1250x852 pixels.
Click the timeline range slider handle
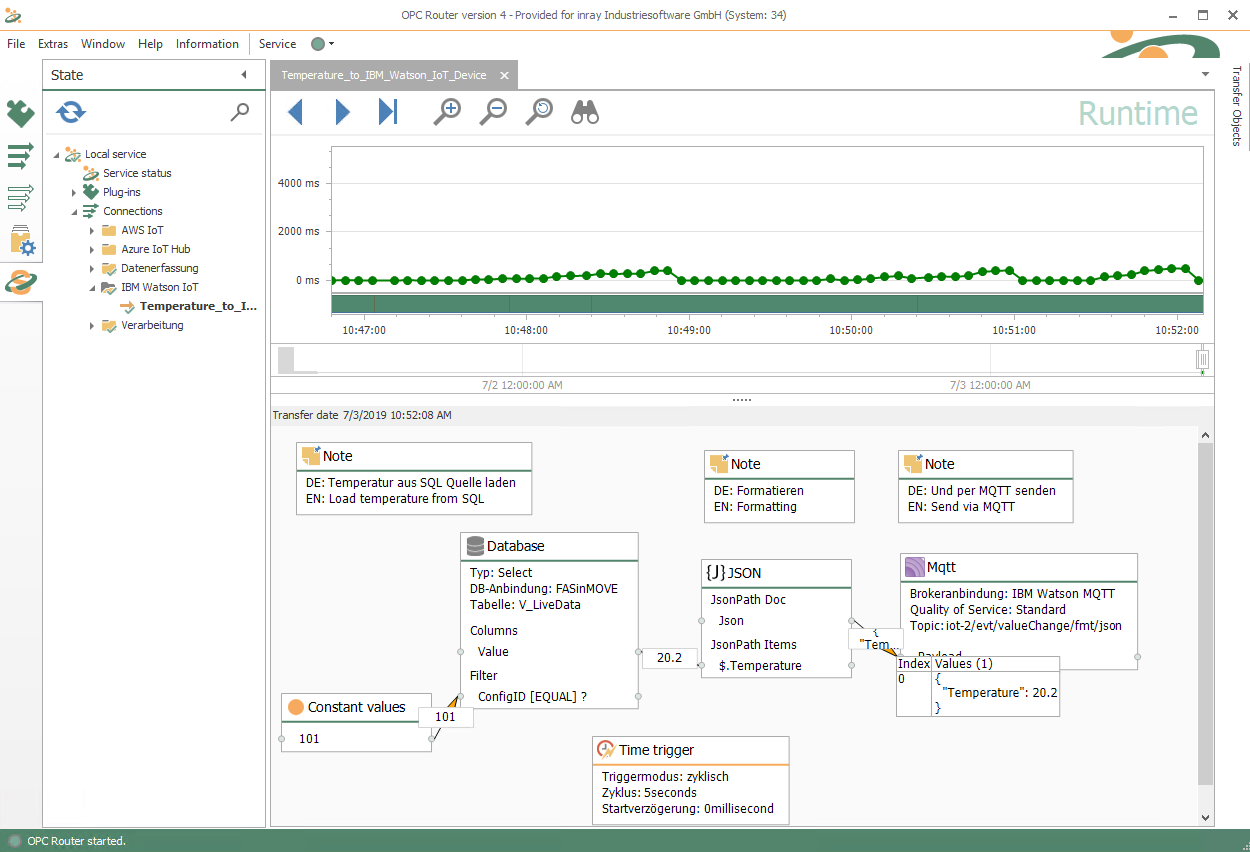(x=1203, y=359)
